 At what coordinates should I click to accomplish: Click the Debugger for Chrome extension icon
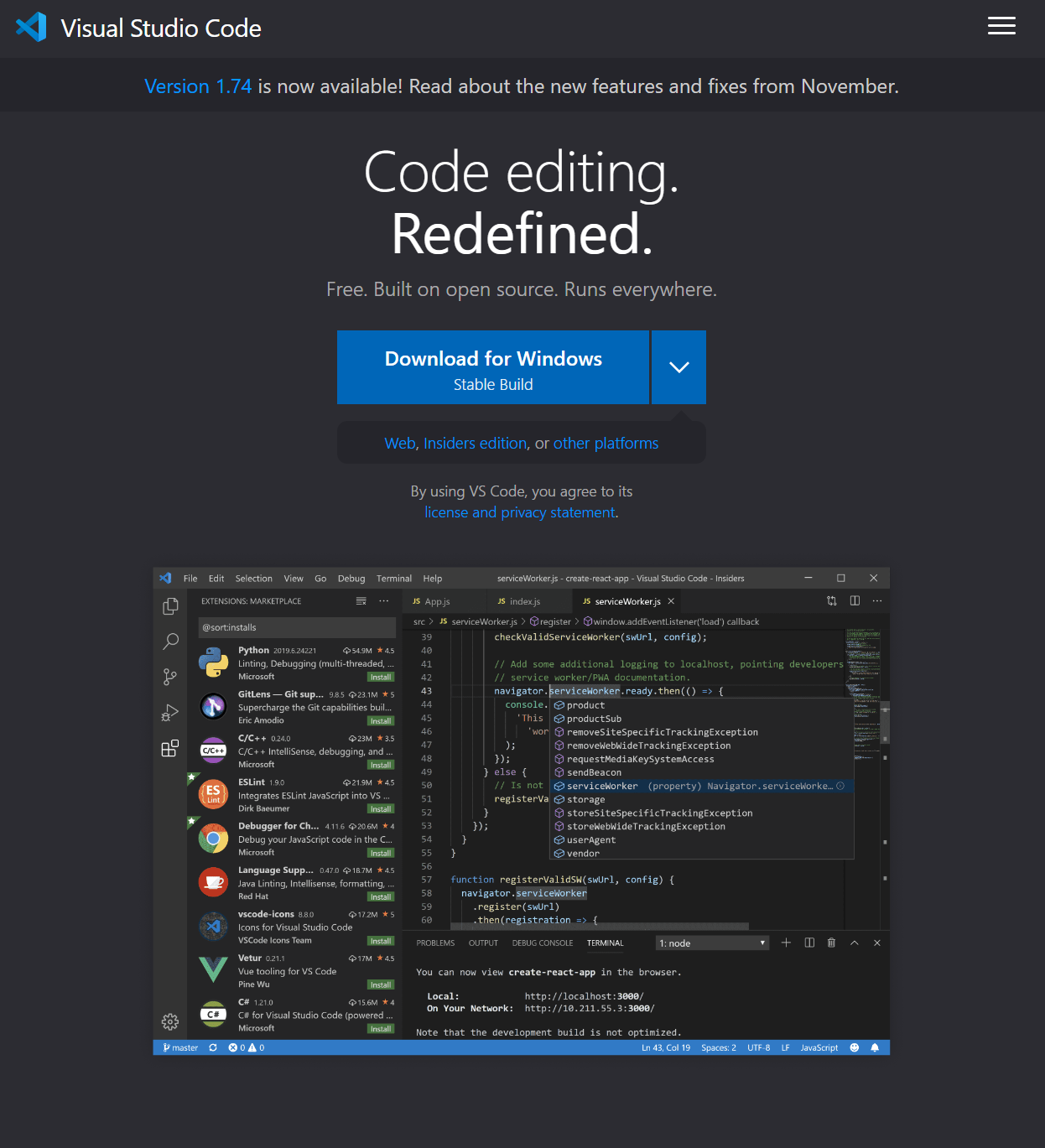pos(214,838)
